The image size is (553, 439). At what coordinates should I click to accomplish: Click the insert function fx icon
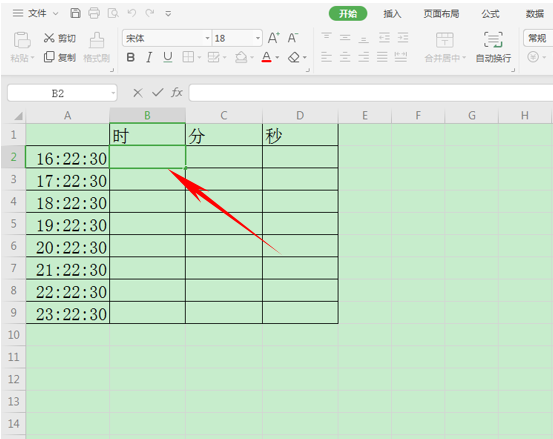pos(177,92)
